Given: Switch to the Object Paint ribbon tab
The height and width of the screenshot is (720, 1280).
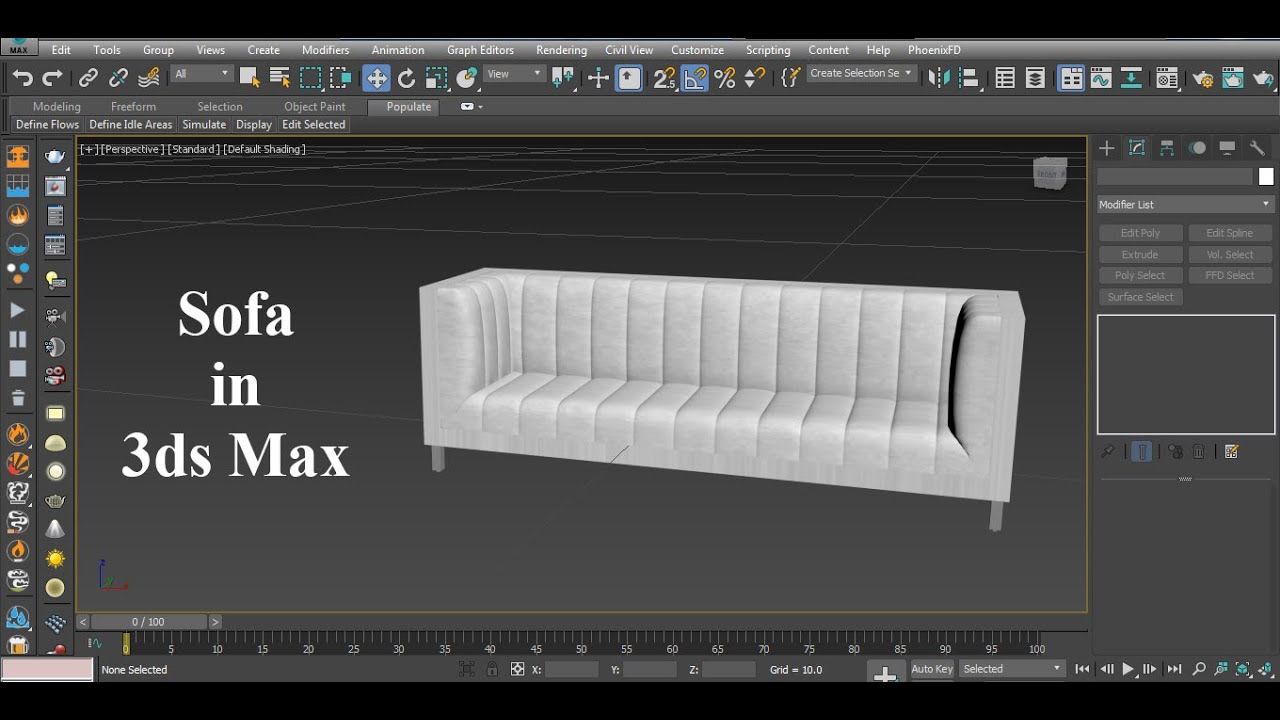Looking at the screenshot, I should pyautogui.click(x=315, y=107).
